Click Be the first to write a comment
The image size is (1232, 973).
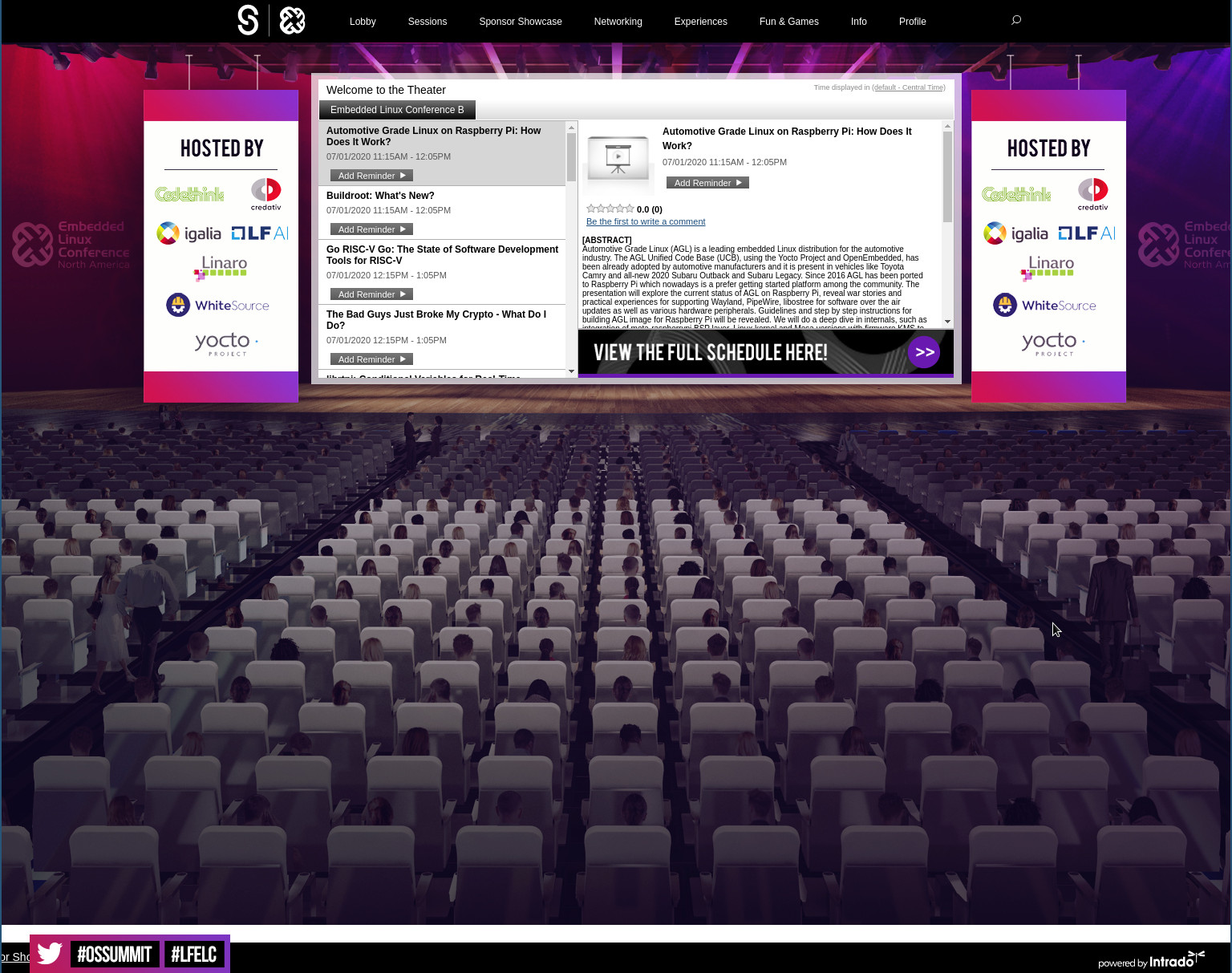(x=646, y=221)
